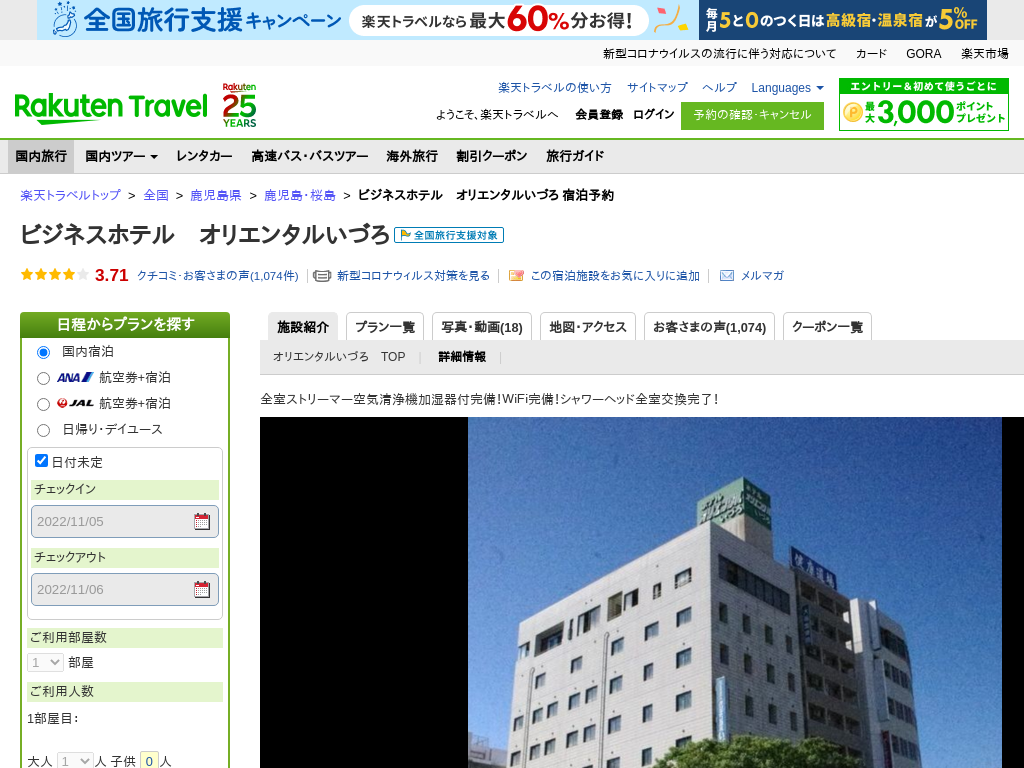The width and height of the screenshot is (1024, 768).
Task: Open the レンタカー nav item
Action: coord(204,156)
